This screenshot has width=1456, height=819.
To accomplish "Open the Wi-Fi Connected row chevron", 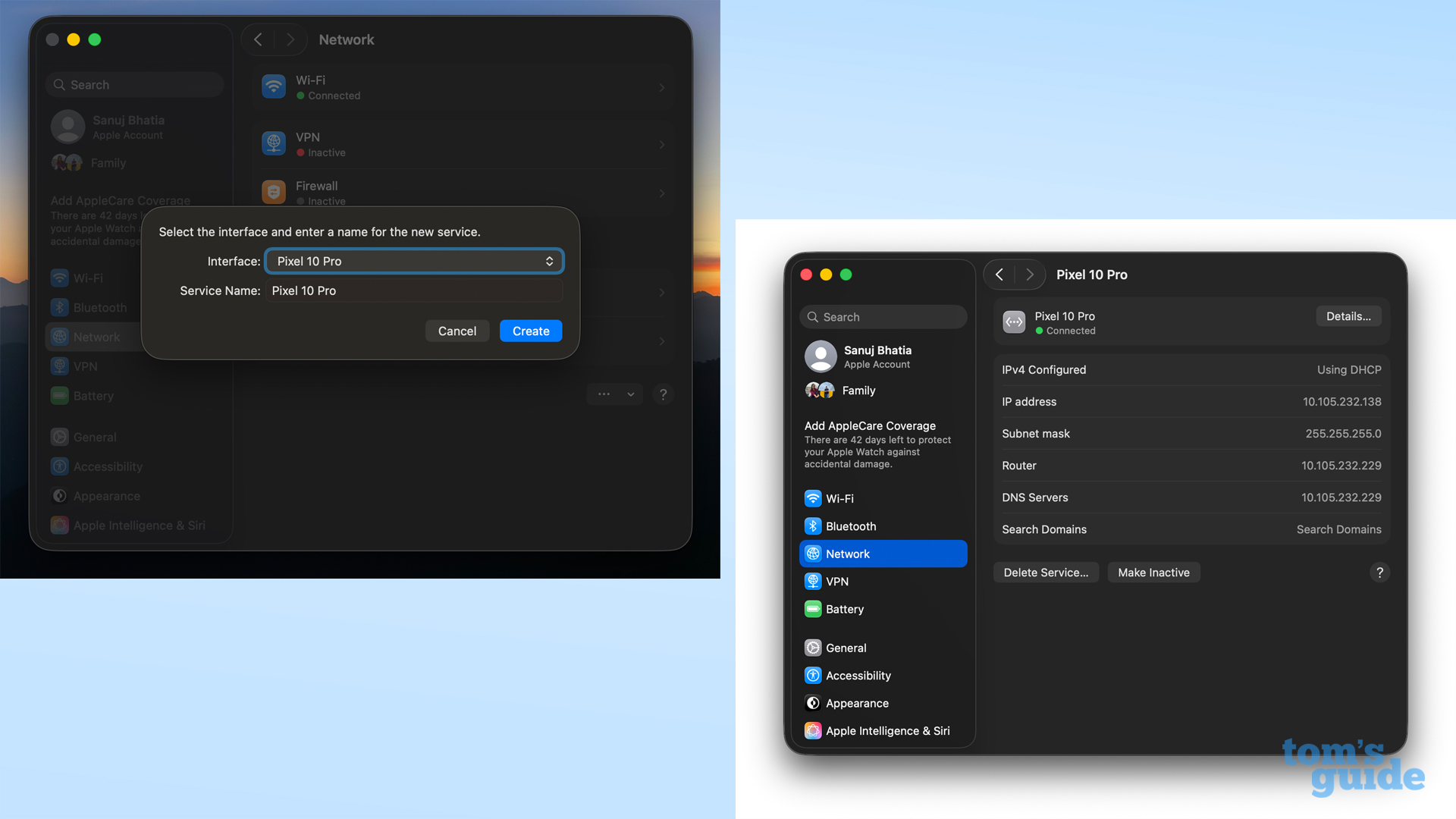I will [661, 86].
